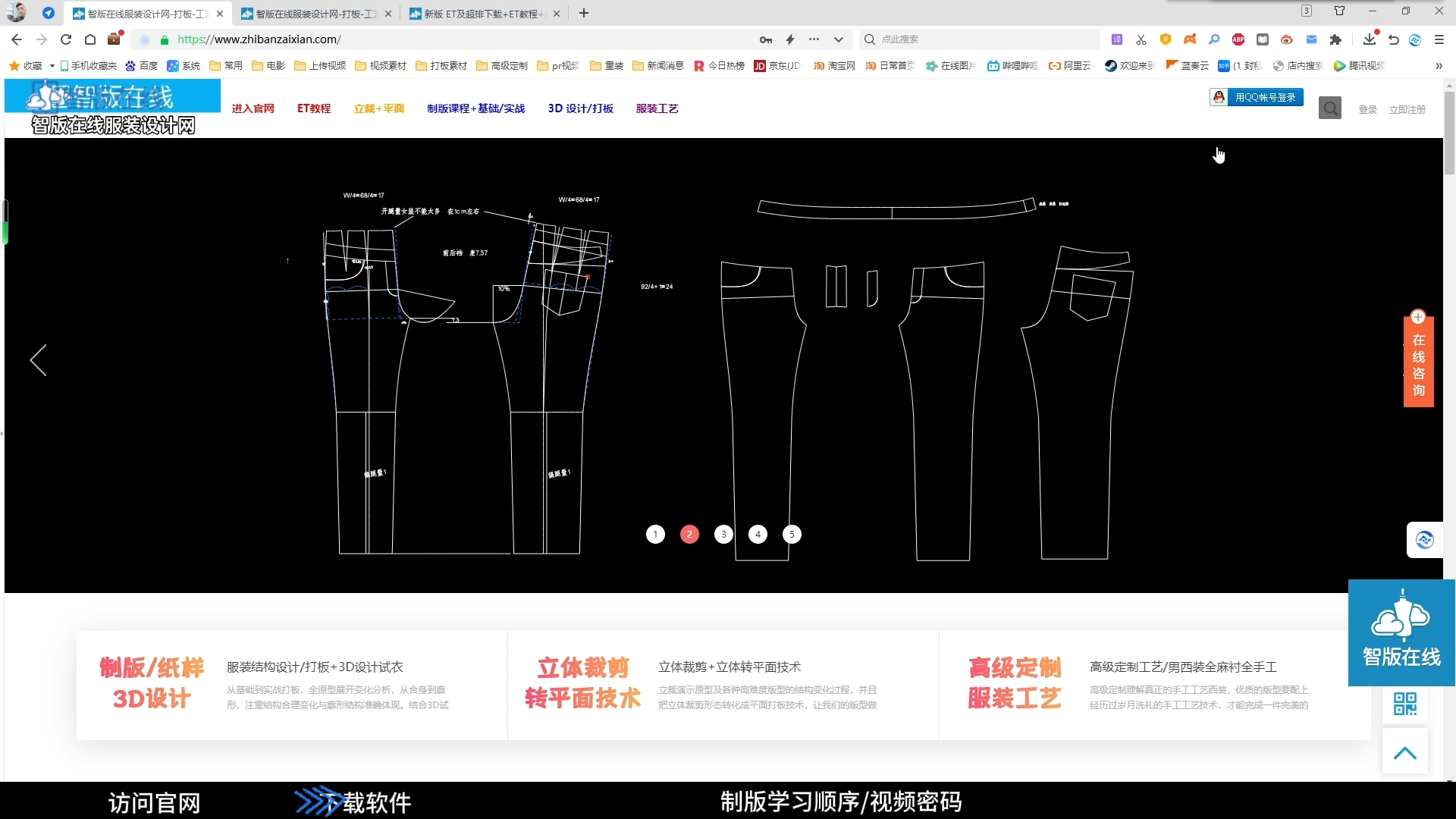The width and height of the screenshot is (1456, 819).
Task: Click the ABP ad blocker icon
Action: pyautogui.click(x=1238, y=39)
